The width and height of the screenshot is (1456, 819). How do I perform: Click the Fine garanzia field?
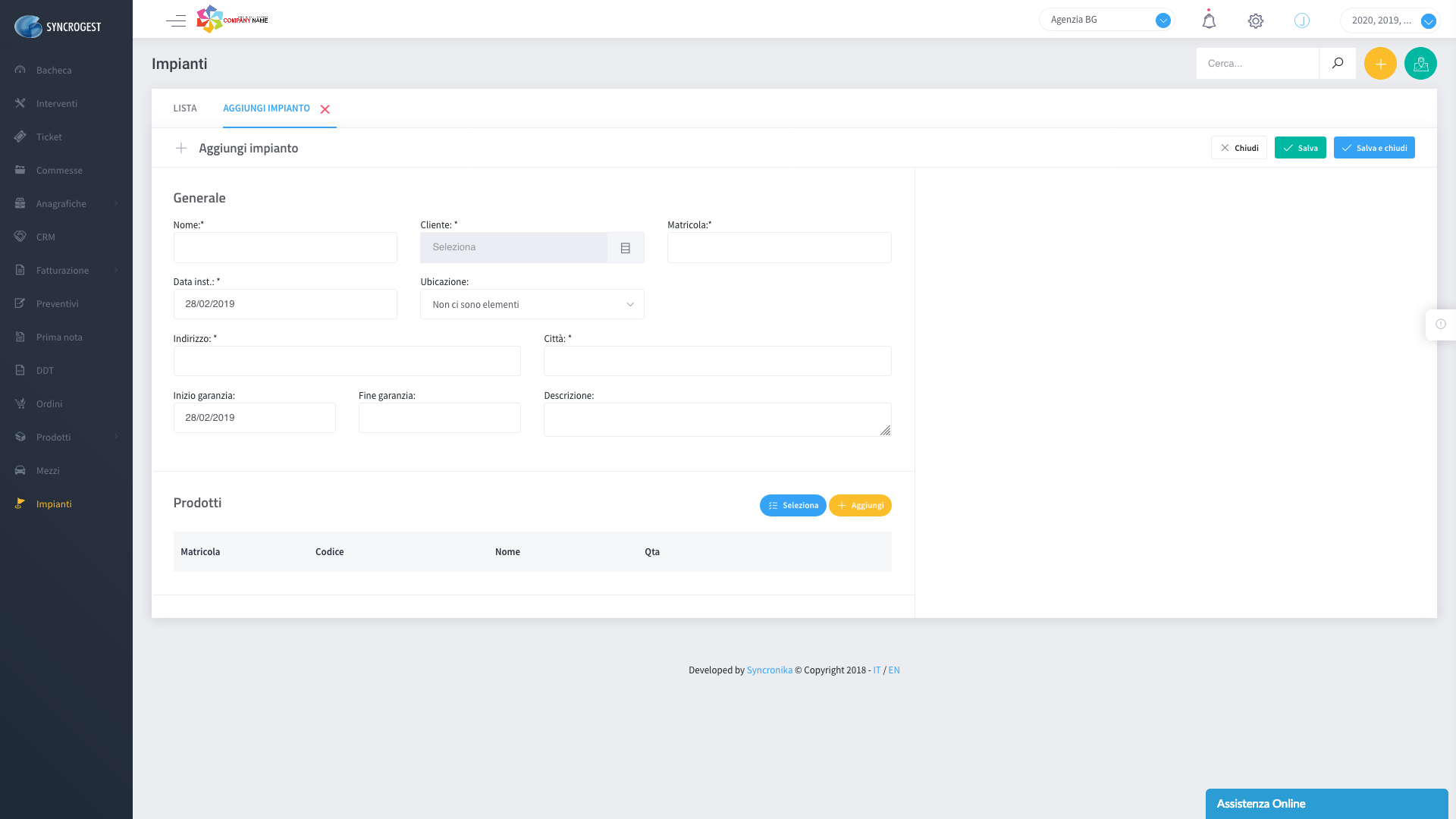click(440, 418)
